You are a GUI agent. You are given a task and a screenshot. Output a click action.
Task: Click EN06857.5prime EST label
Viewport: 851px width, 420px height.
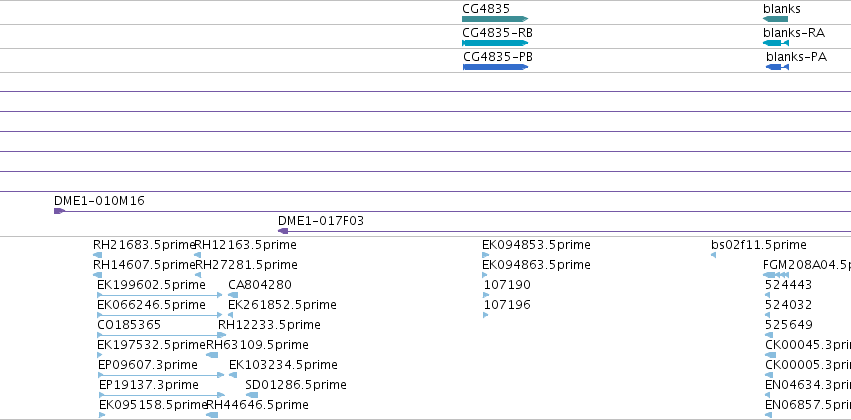coord(808,405)
